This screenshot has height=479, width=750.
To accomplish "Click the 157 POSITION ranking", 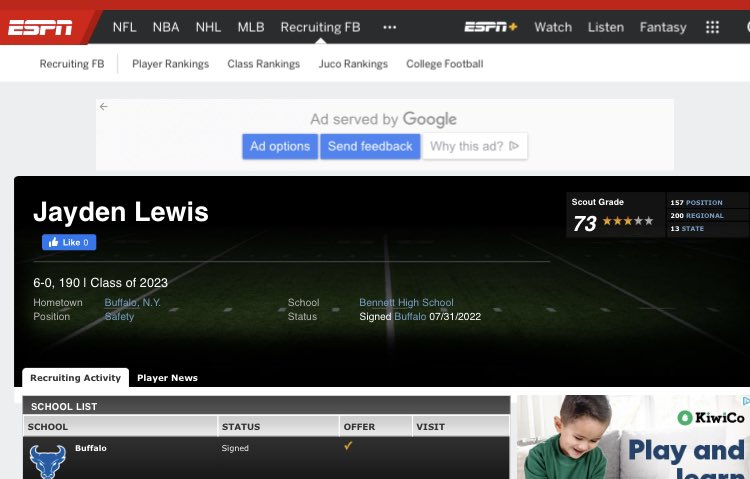I will (696, 202).
